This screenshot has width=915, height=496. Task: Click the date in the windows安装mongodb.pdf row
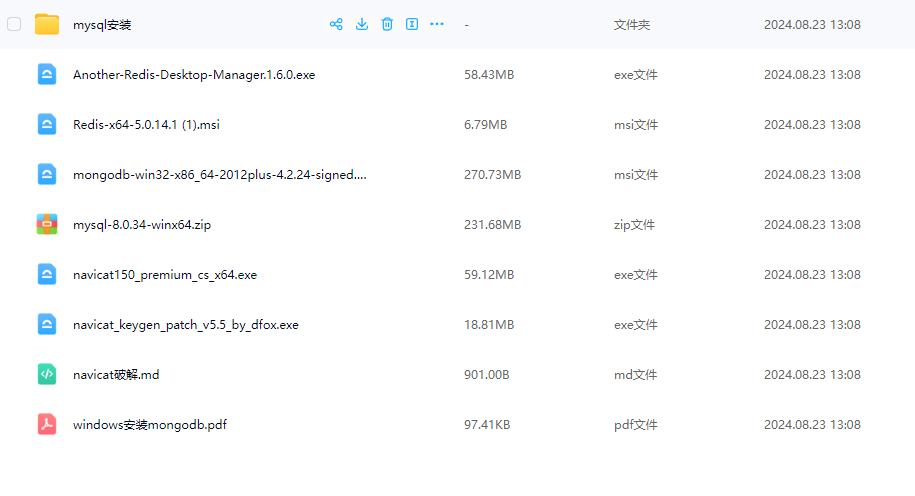pyautogui.click(x=812, y=424)
